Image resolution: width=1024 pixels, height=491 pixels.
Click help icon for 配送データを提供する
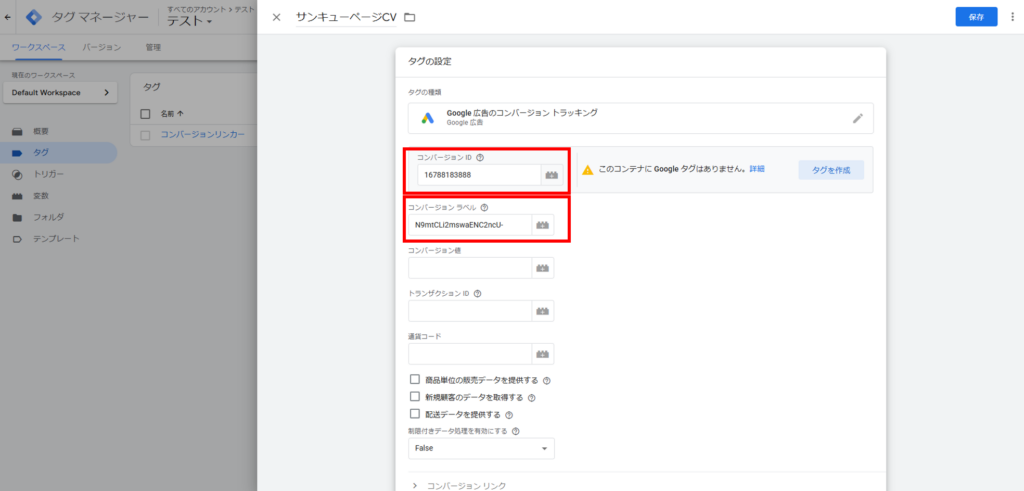pos(509,414)
